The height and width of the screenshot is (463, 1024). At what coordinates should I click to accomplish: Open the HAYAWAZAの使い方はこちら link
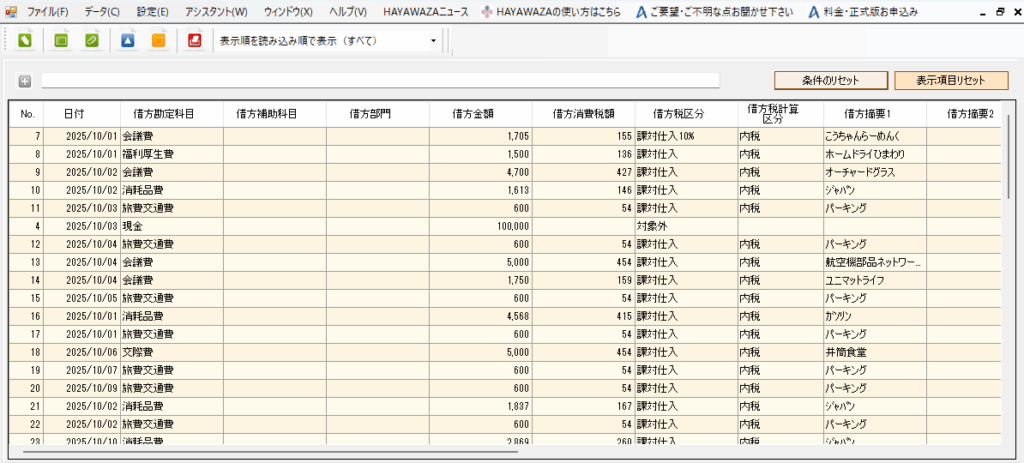pos(550,12)
